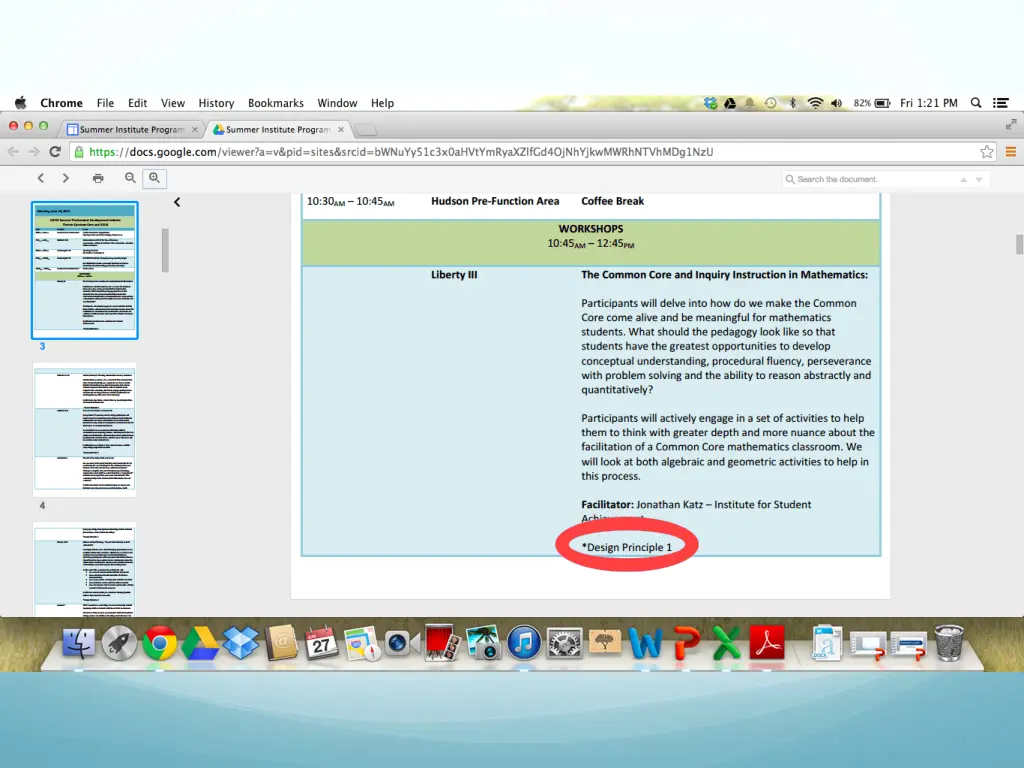The image size is (1024, 768).
Task: Zoom out of the document
Action: (x=130, y=178)
